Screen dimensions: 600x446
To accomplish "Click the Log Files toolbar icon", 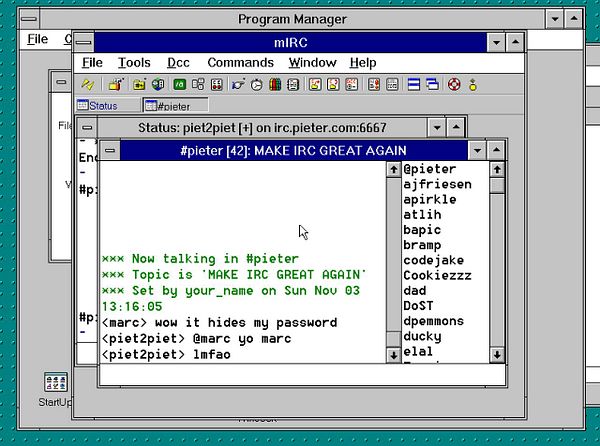I will click(393, 85).
